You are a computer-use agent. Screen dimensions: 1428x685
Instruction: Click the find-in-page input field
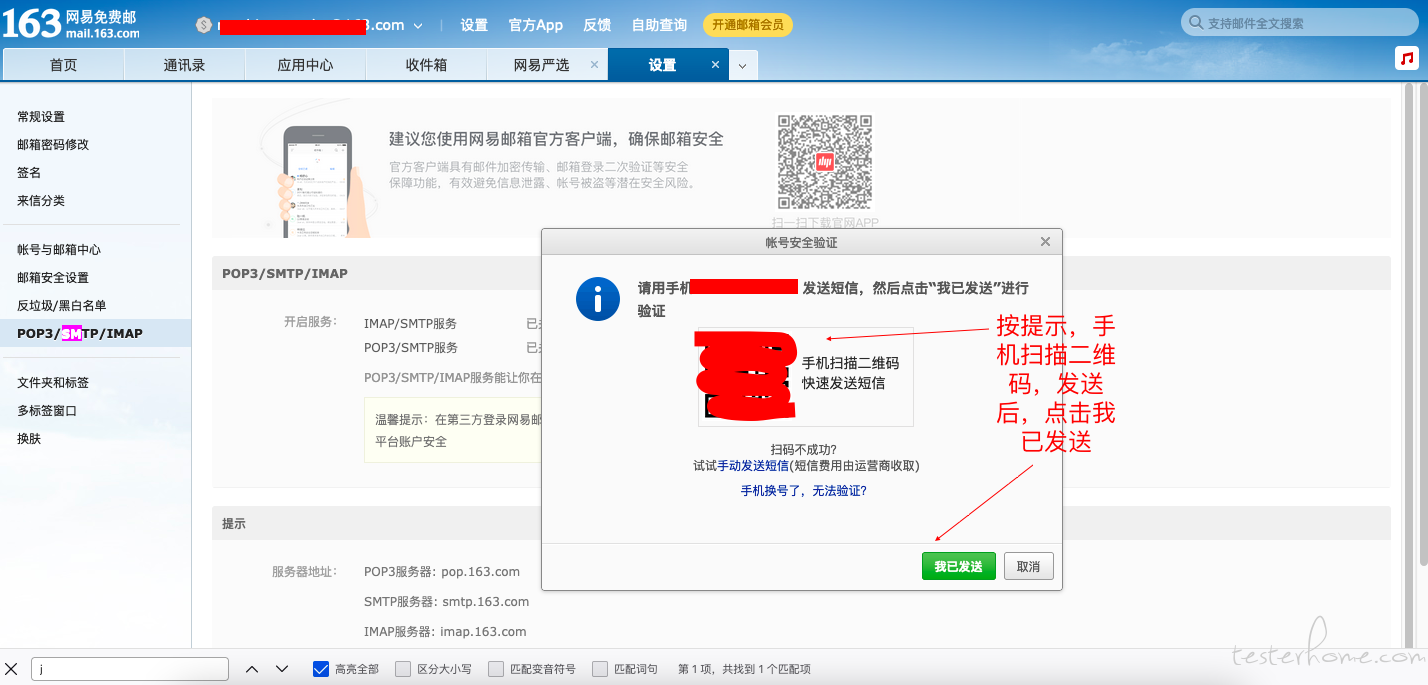point(130,669)
